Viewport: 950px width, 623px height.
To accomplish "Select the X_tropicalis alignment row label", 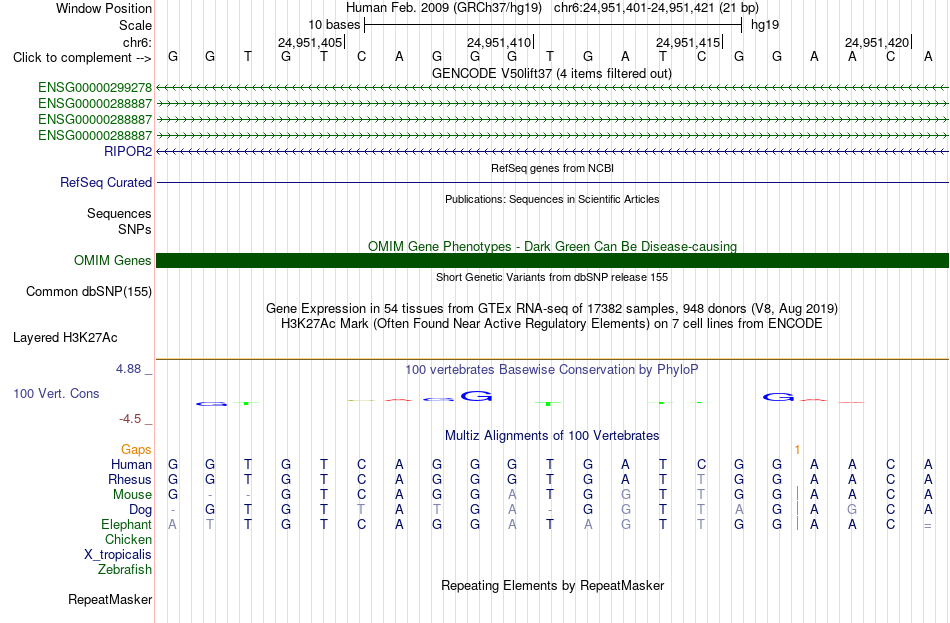I will tap(118, 555).
